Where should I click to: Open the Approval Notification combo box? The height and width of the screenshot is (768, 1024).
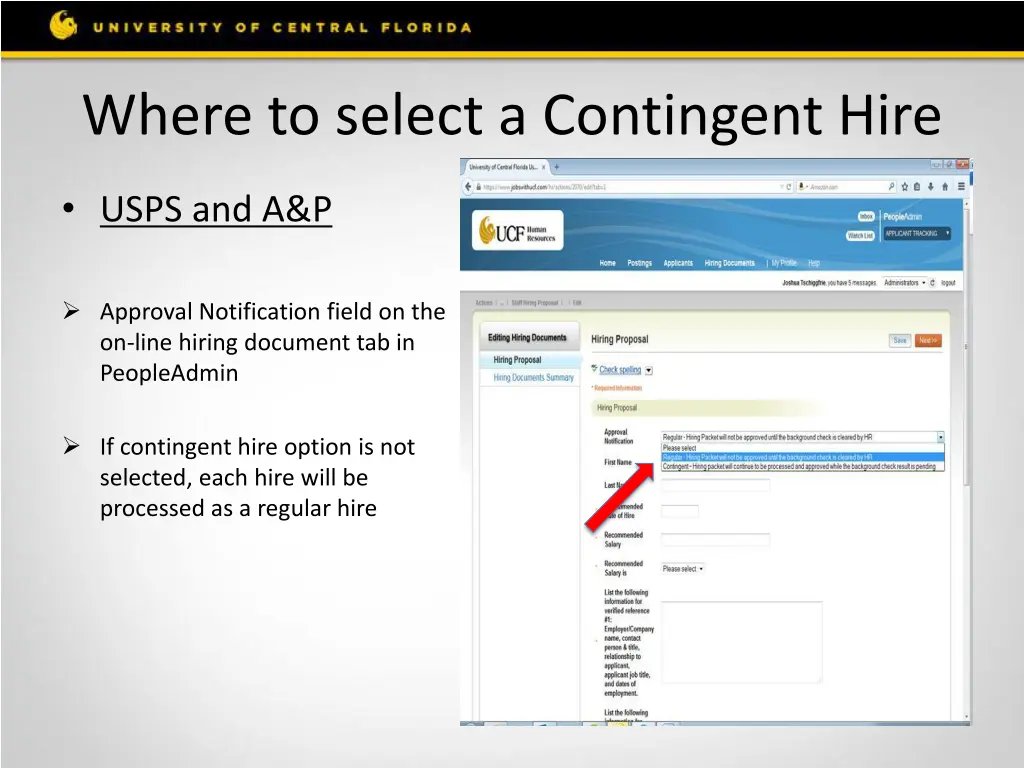pos(803,437)
